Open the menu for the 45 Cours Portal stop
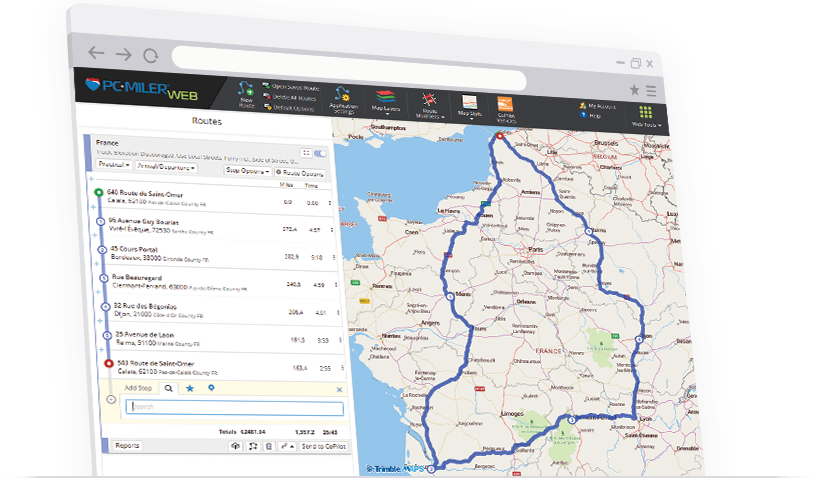 [x=334, y=258]
